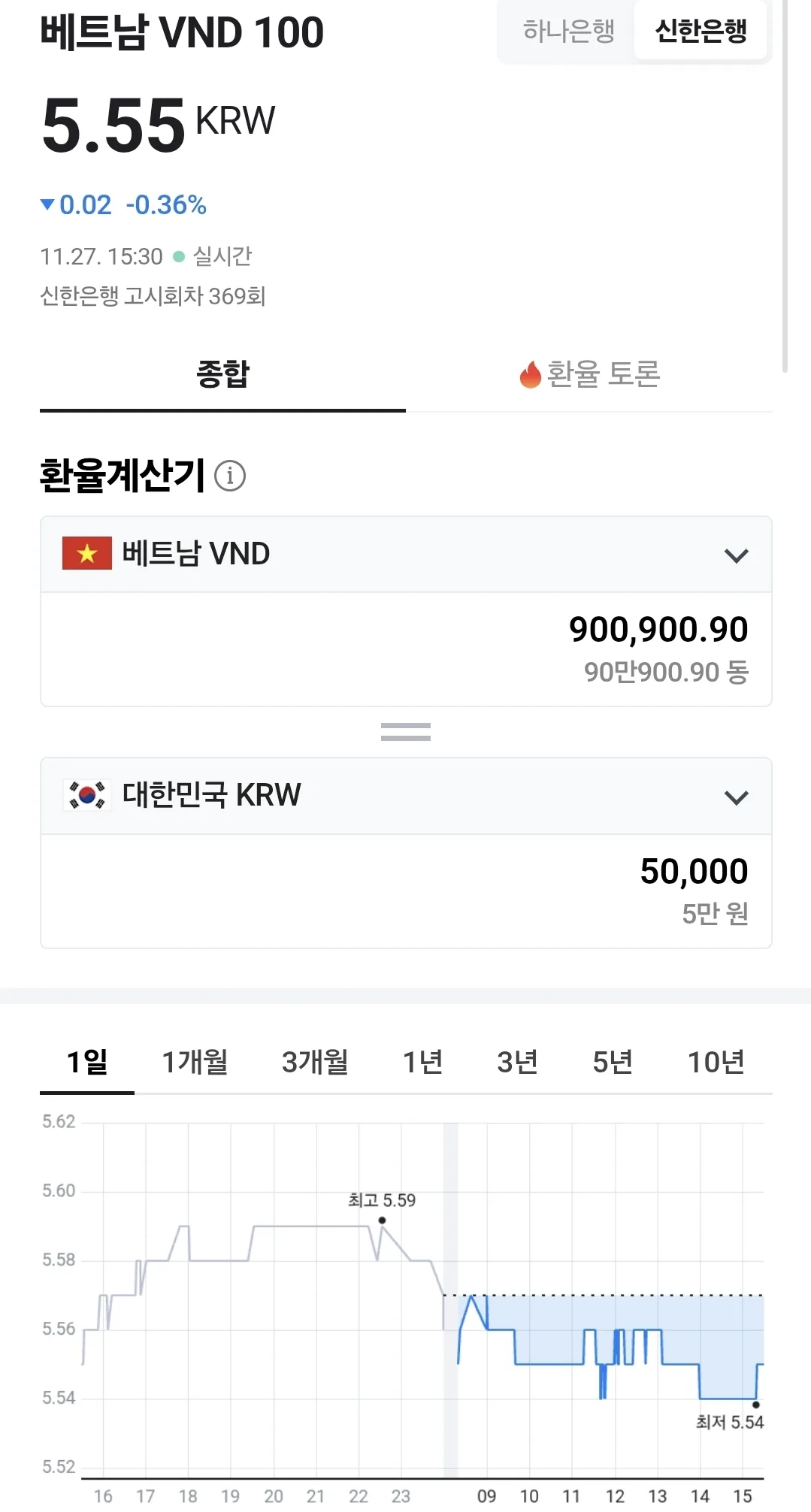This screenshot has height=1512, width=811.
Task: Edit the 900,900.90 VND amount field
Action: tap(406, 649)
